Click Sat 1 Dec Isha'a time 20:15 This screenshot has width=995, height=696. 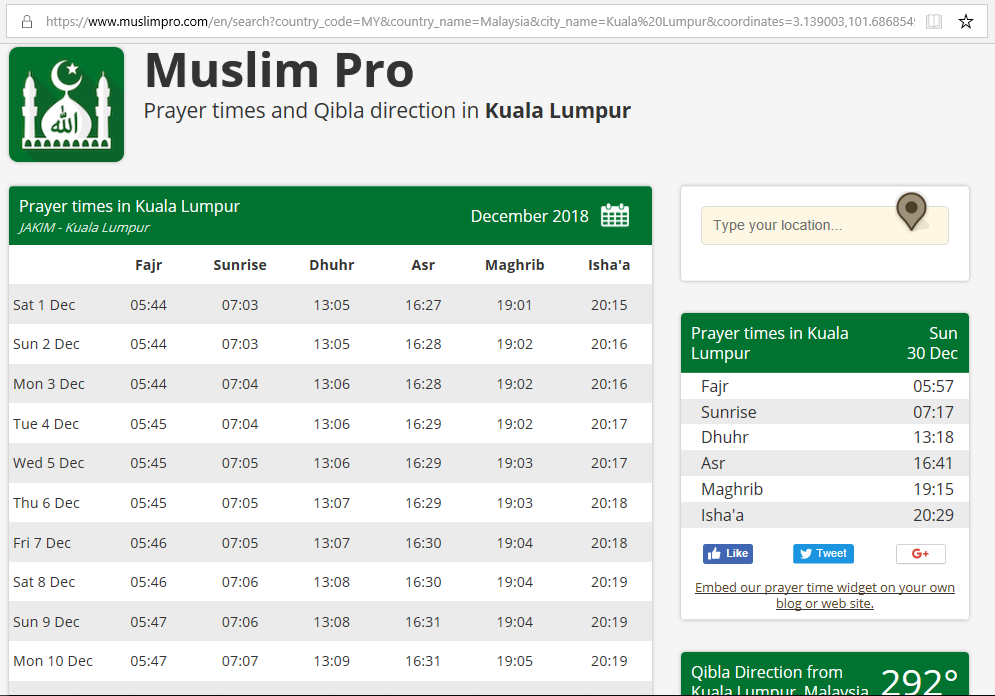click(x=609, y=305)
